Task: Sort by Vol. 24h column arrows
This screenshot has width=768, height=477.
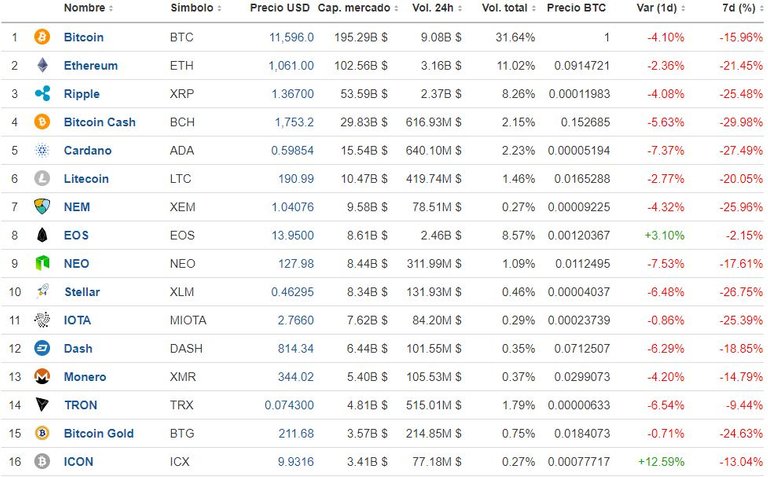Action: [460, 8]
